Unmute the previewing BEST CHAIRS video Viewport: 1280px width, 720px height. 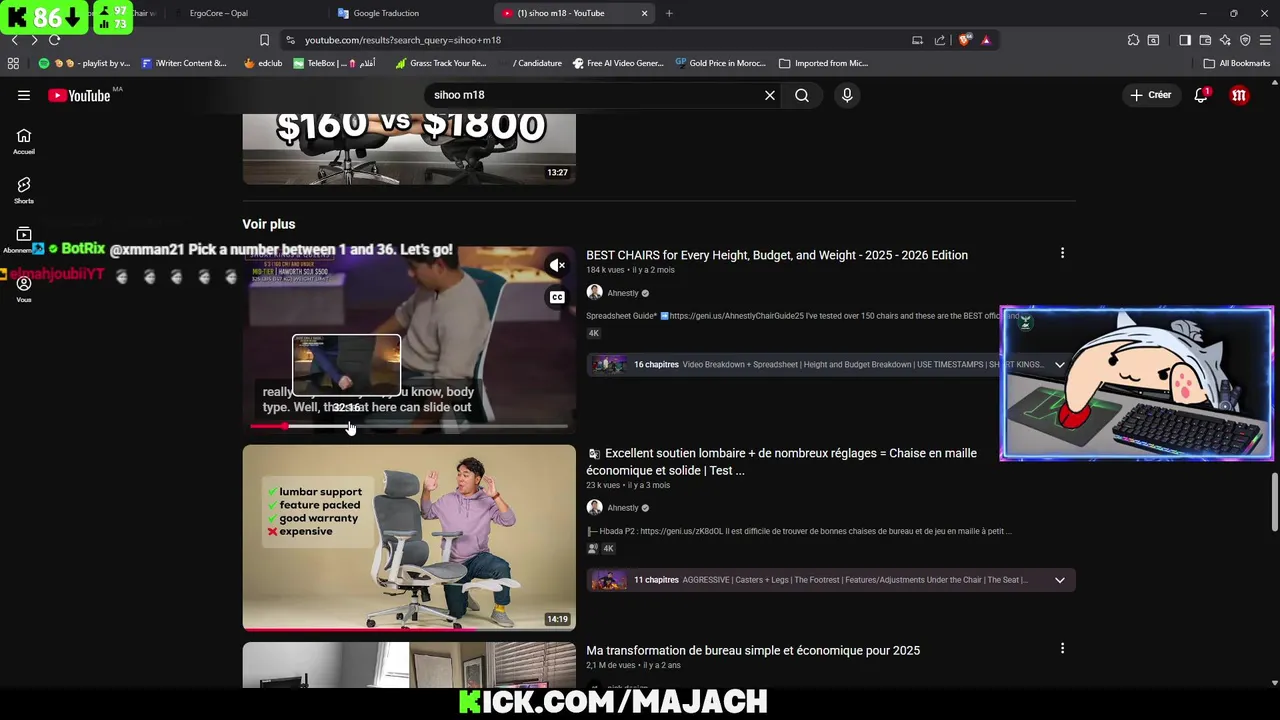(x=557, y=265)
